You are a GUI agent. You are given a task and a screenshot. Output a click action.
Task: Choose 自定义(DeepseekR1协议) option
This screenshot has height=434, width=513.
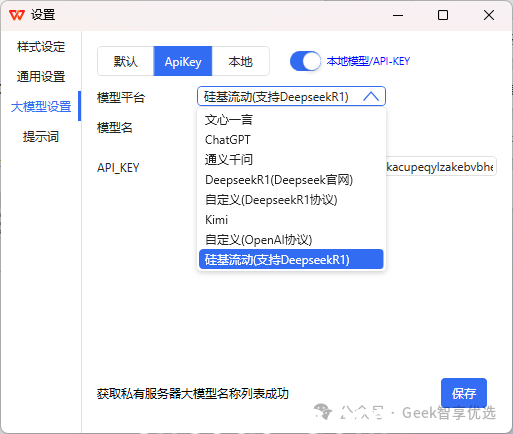(291, 200)
